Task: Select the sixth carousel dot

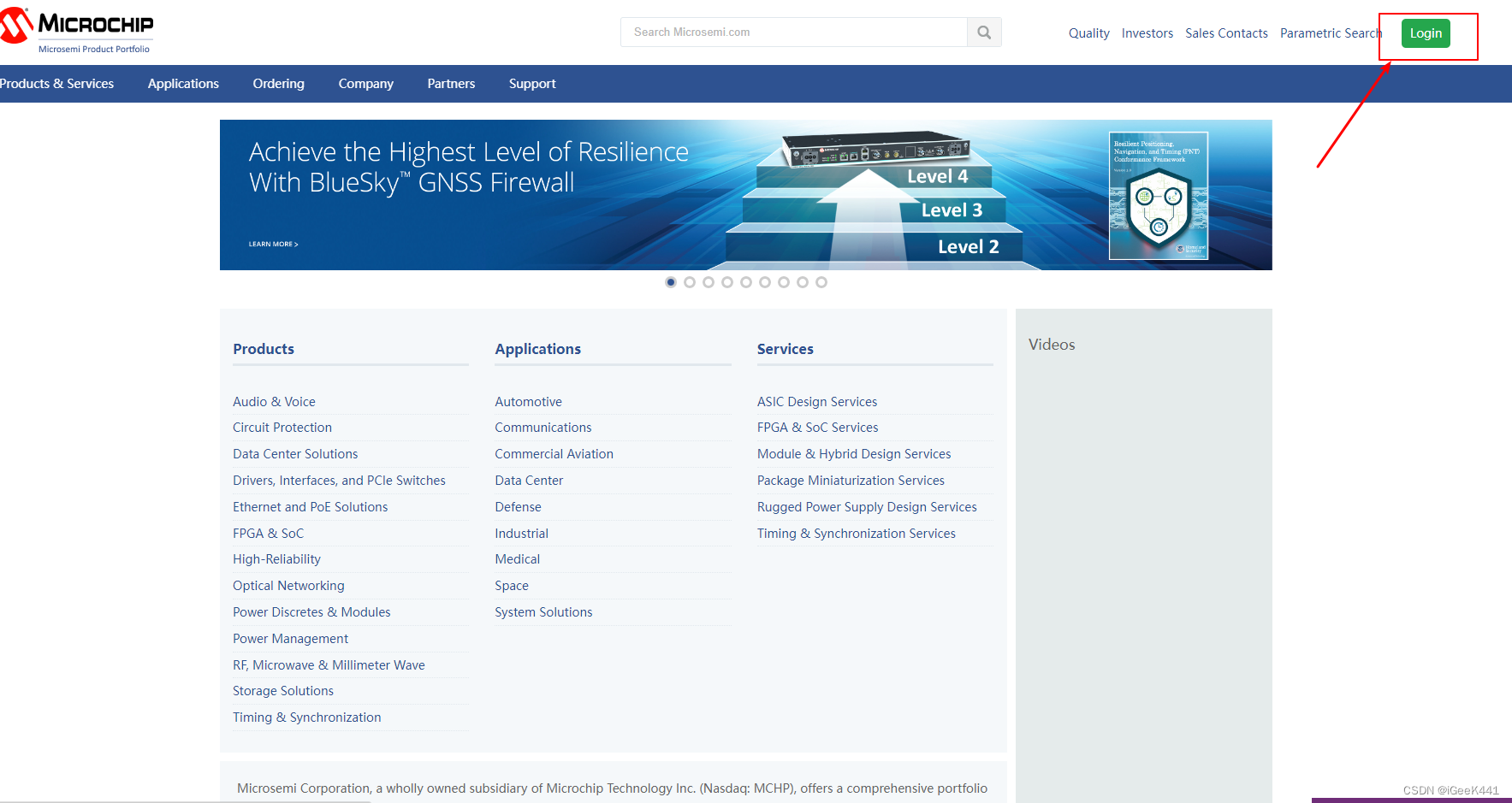Action: 765,282
